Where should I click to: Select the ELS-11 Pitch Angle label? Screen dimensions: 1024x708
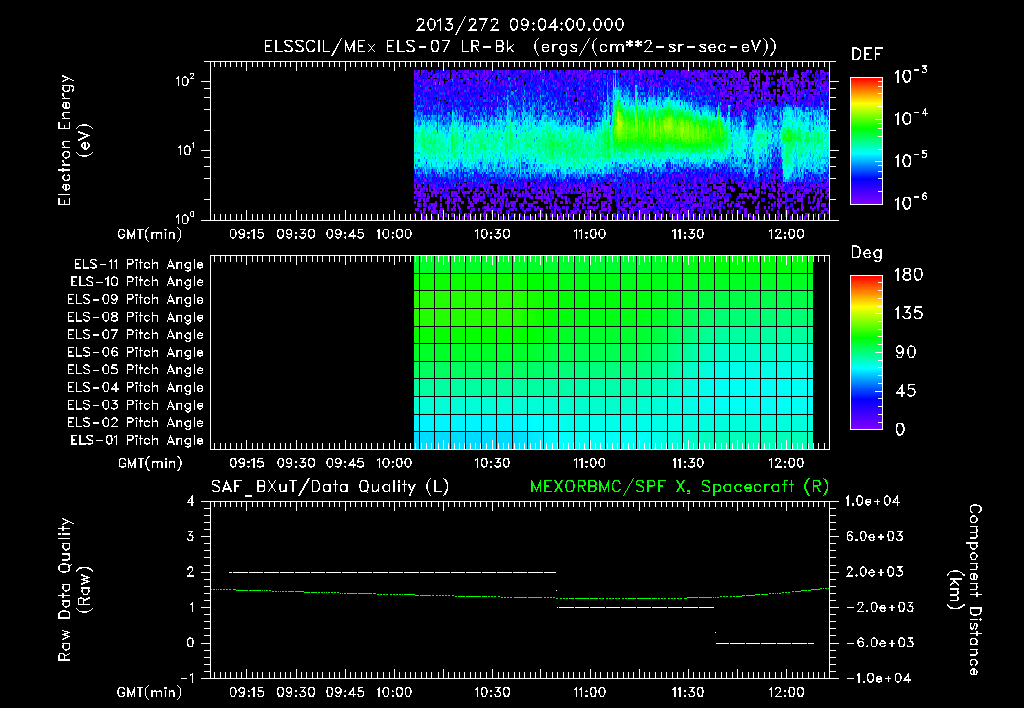pos(138,265)
